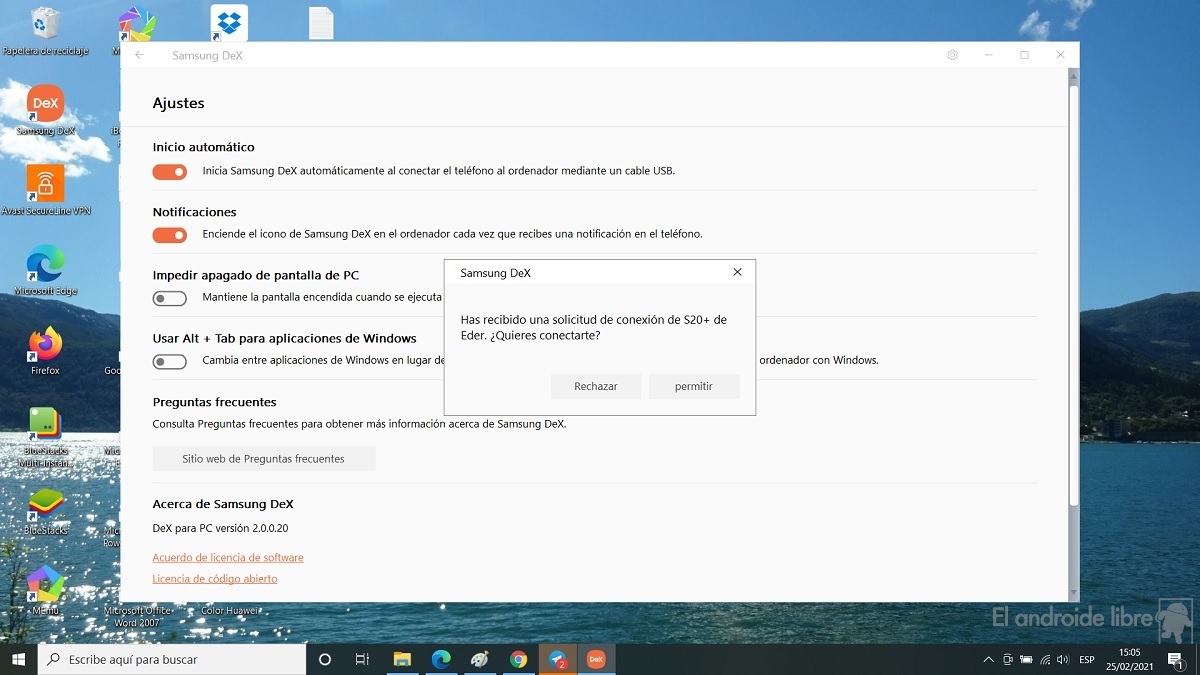Open the volume control in the system tray
The width and height of the screenshot is (1200, 675).
point(1062,660)
